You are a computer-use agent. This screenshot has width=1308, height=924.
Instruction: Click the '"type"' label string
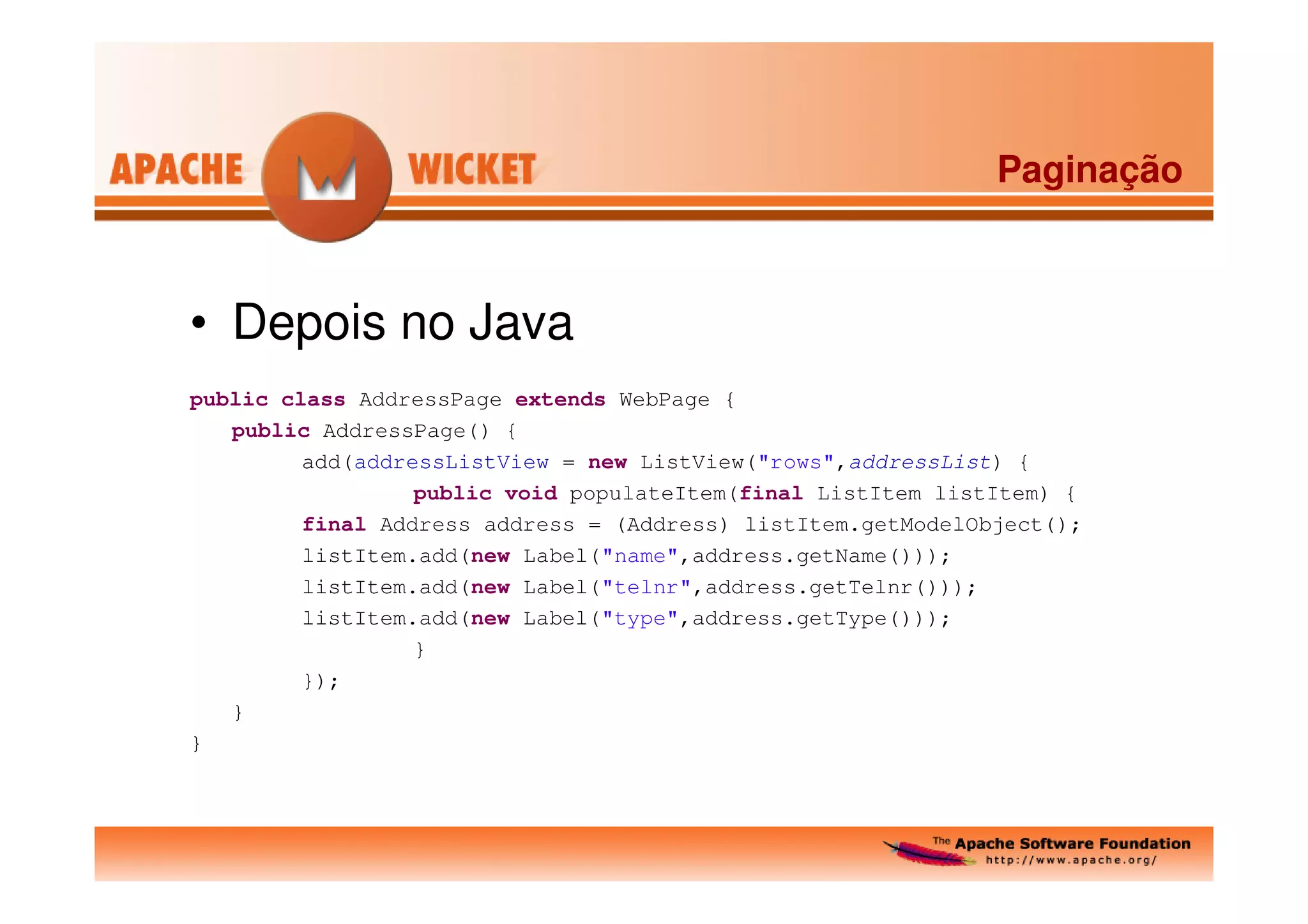[x=640, y=618]
